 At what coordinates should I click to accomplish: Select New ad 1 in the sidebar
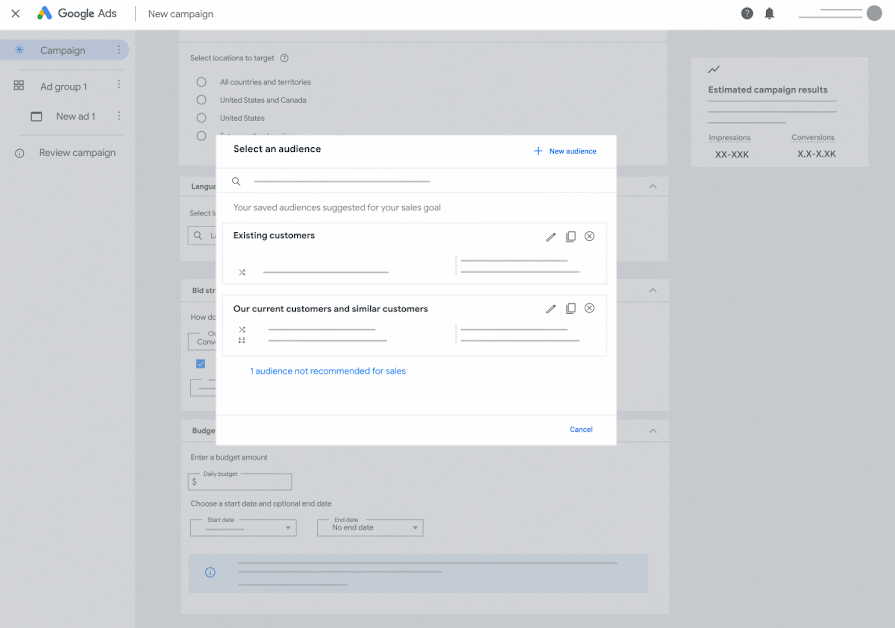[75, 116]
